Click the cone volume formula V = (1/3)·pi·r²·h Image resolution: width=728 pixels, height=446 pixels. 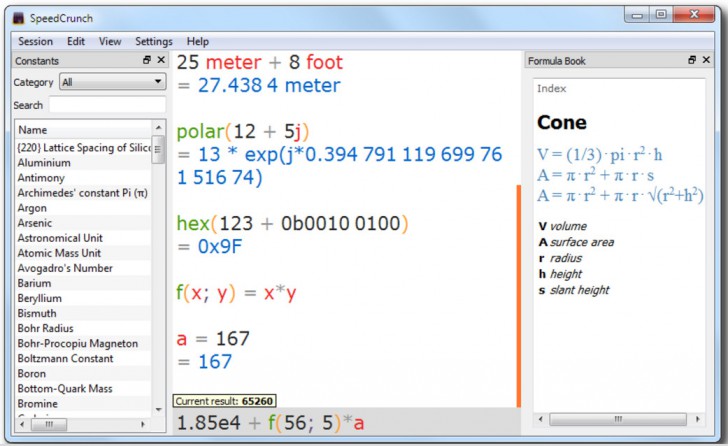click(x=599, y=155)
